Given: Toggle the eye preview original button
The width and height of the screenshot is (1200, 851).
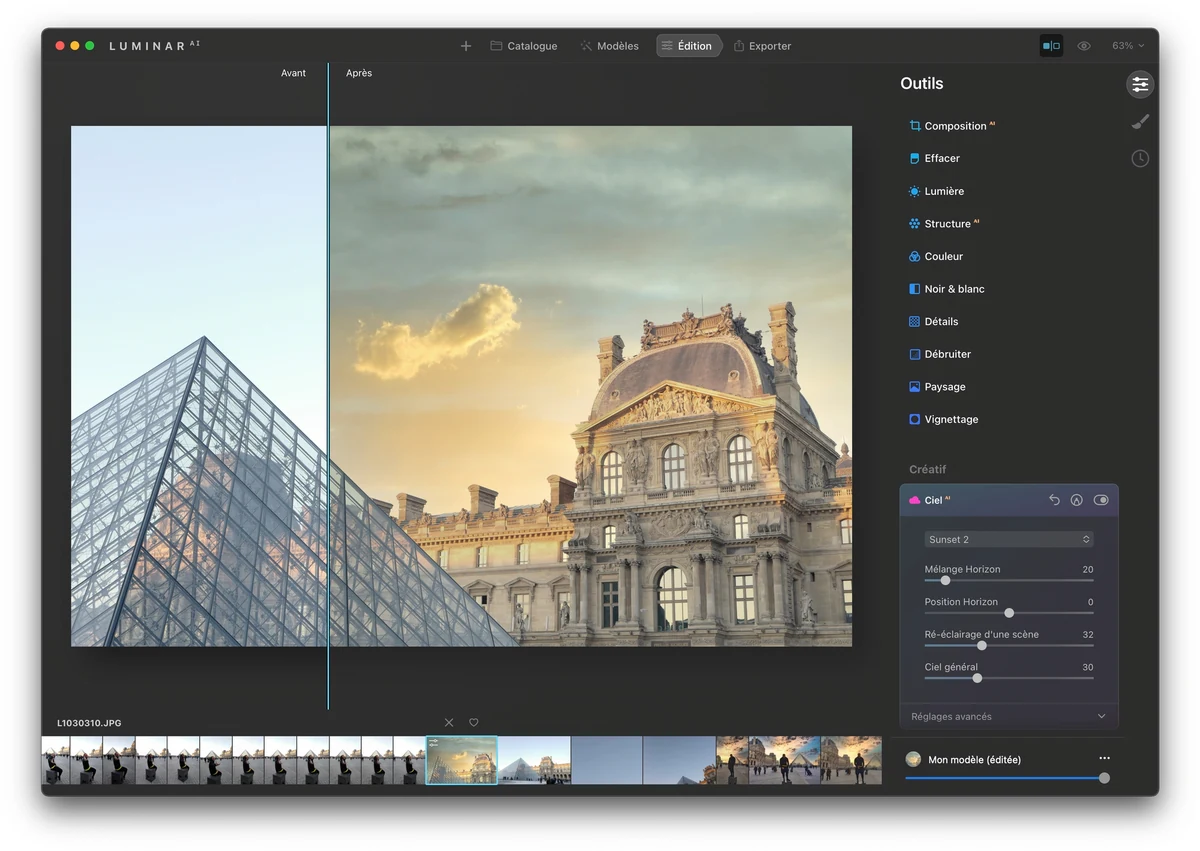Looking at the screenshot, I should 1084,46.
